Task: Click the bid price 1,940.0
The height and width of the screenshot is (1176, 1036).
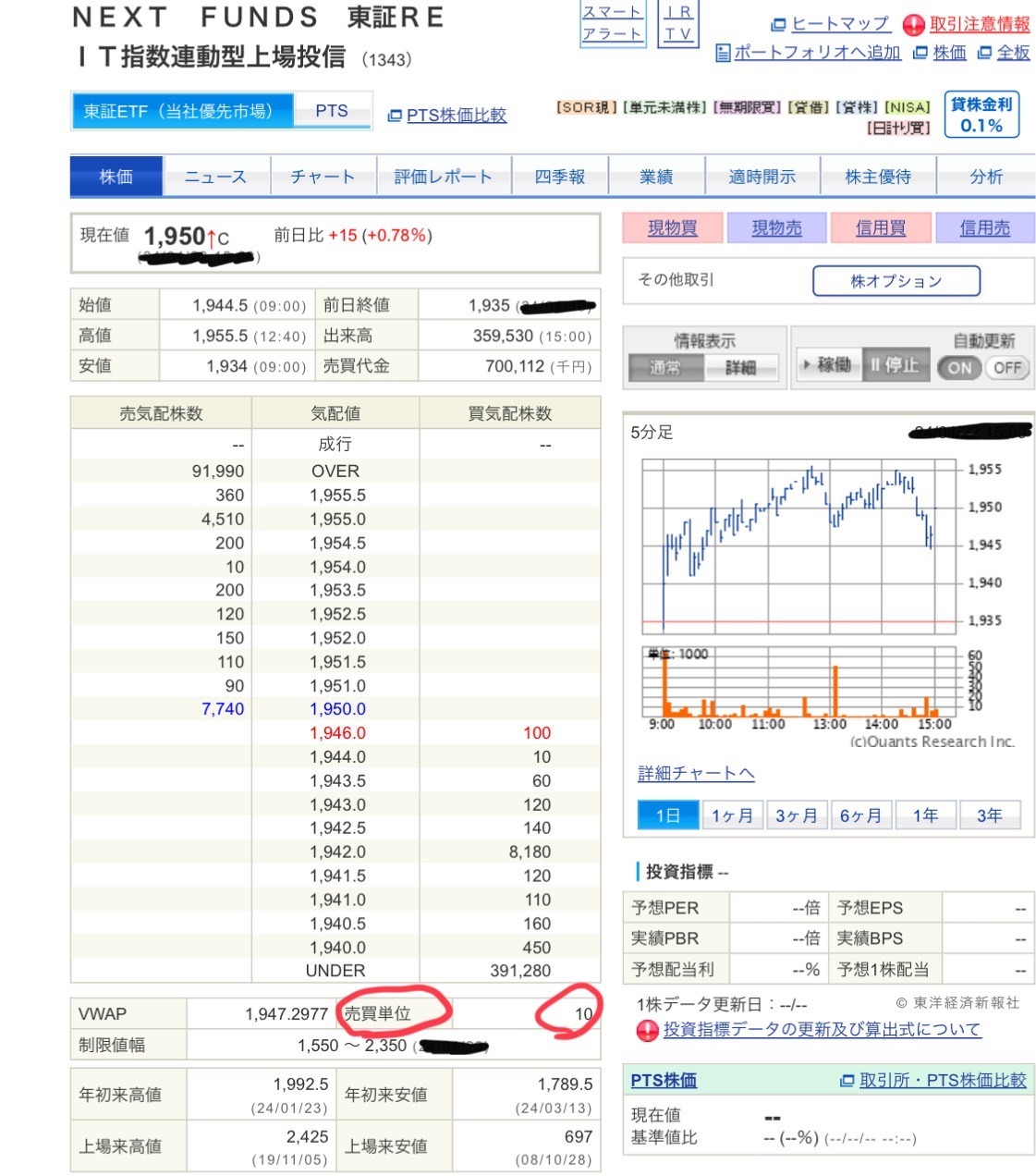Action: tap(337, 948)
